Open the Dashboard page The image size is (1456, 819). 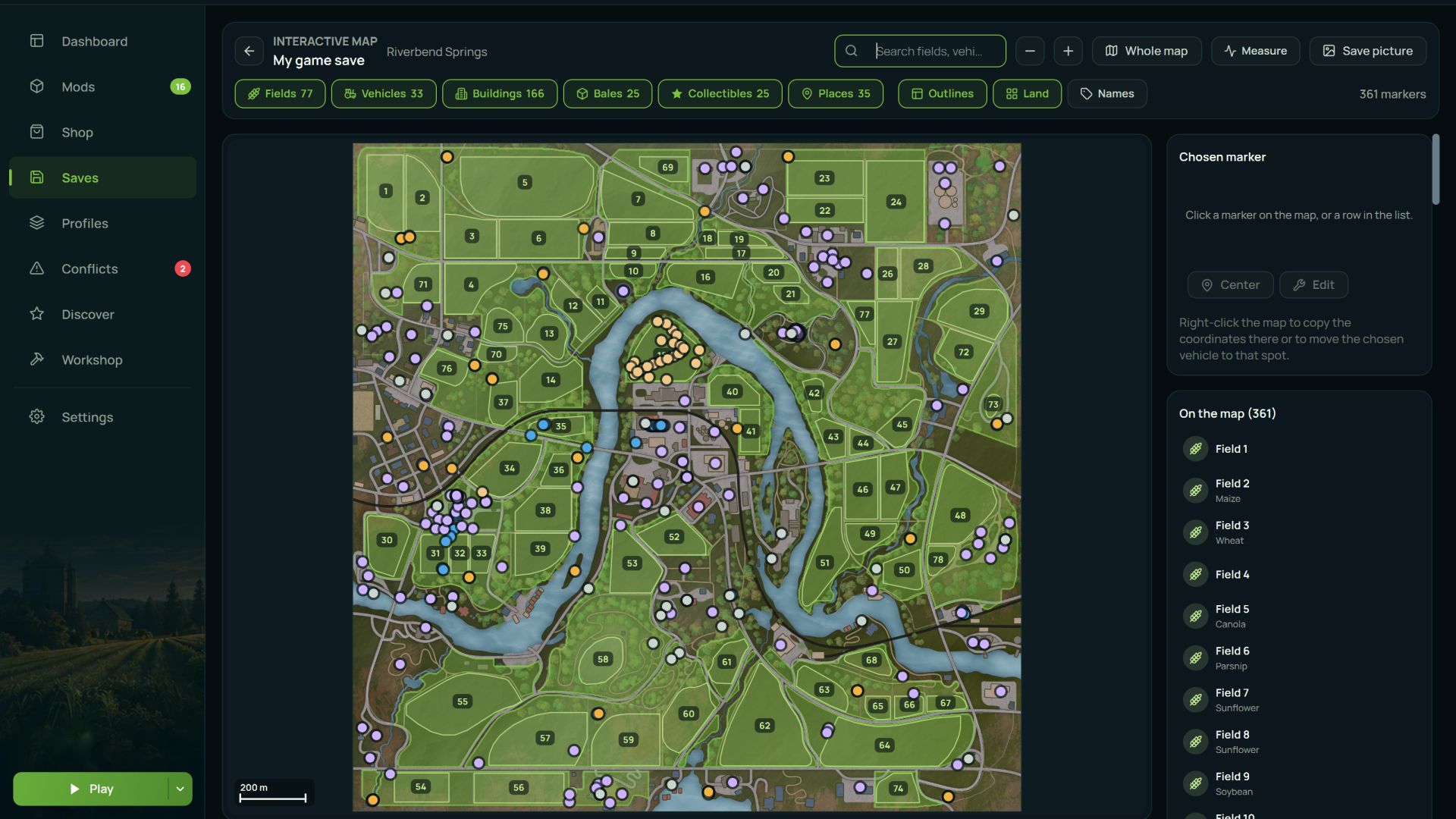pyautogui.click(x=102, y=41)
